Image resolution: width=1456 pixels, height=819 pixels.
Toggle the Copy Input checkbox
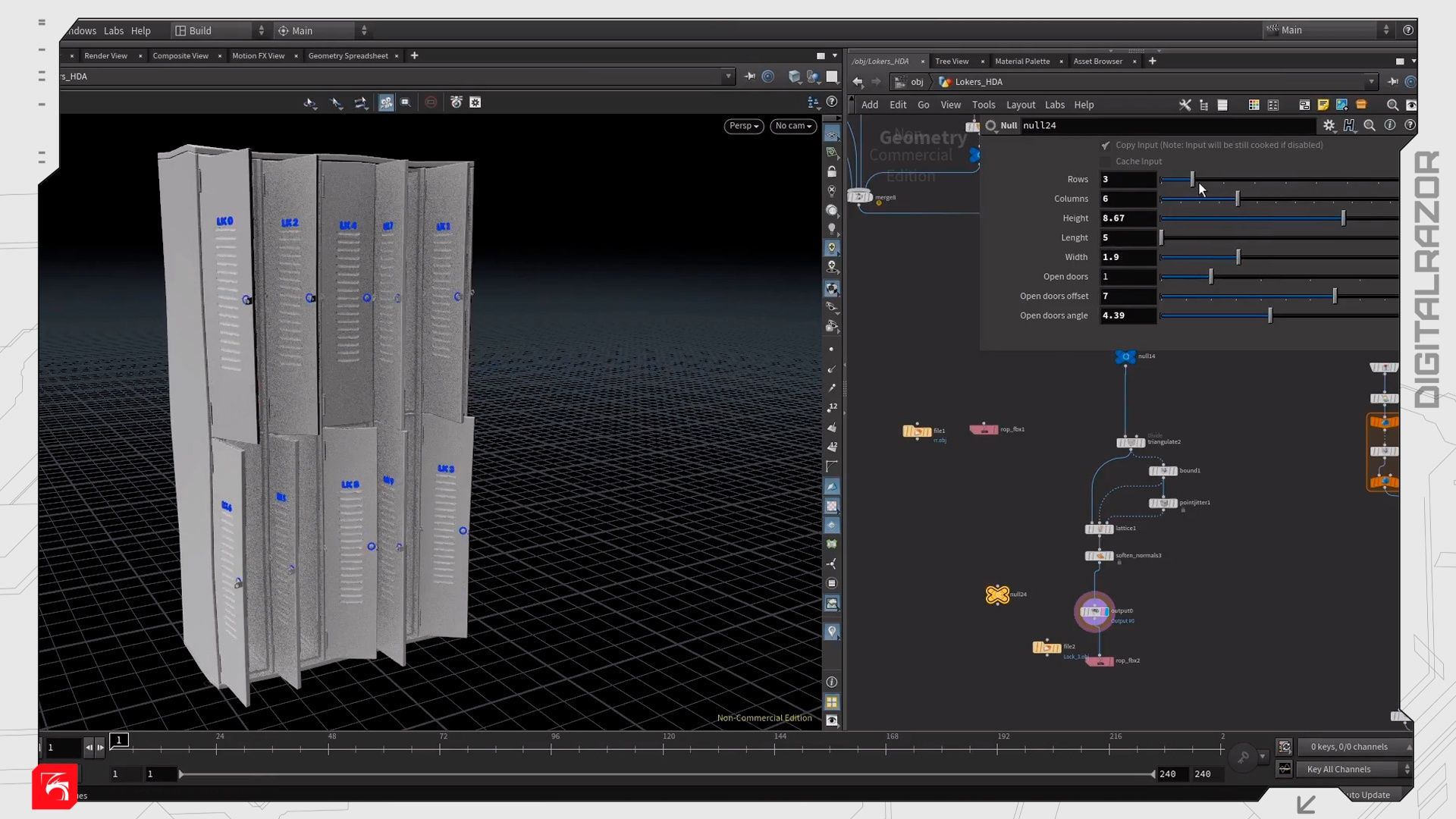pyautogui.click(x=1106, y=146)
